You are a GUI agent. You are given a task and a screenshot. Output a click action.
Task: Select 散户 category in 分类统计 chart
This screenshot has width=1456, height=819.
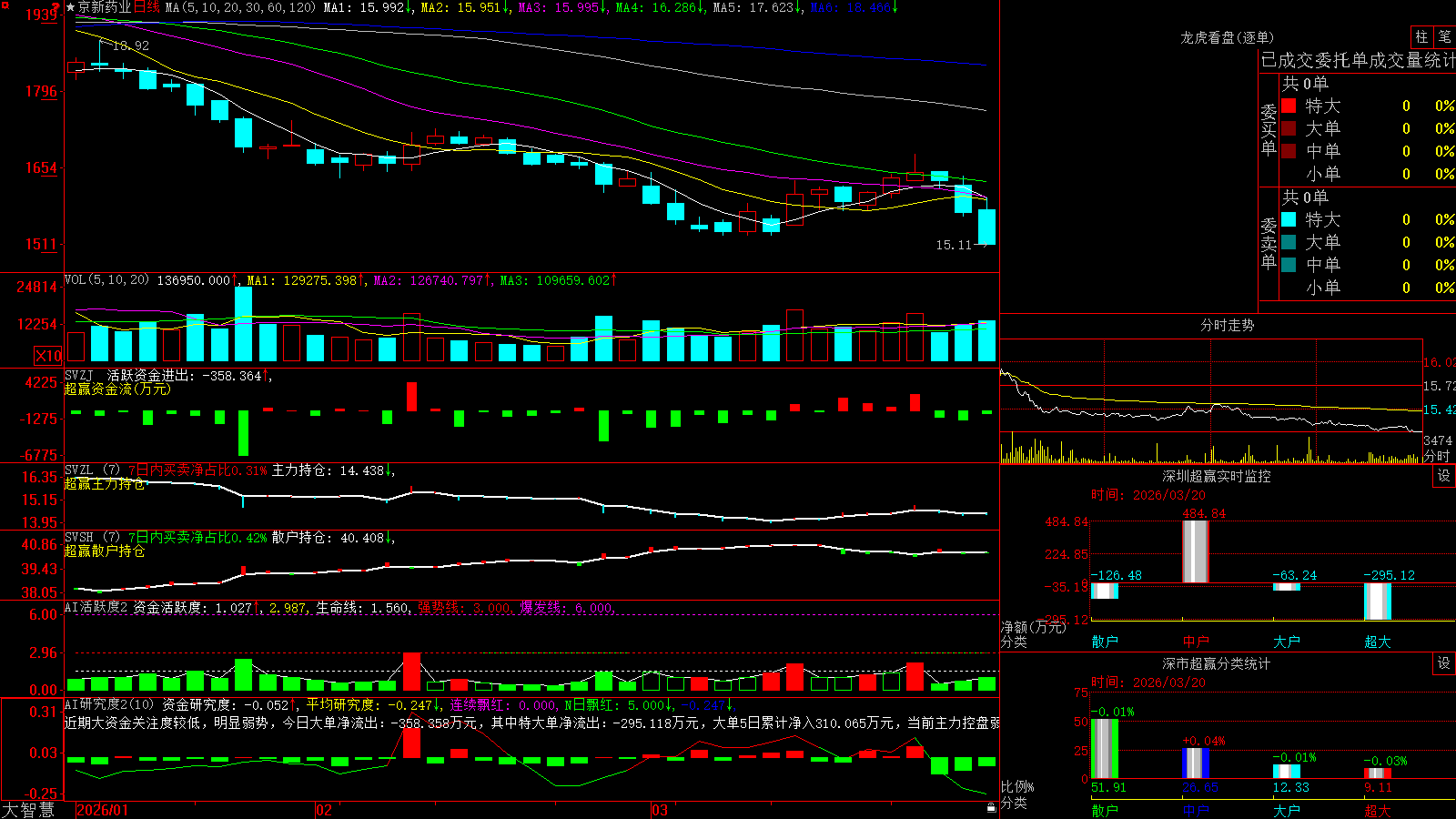pyautogui.click(x=1105, y=811)
